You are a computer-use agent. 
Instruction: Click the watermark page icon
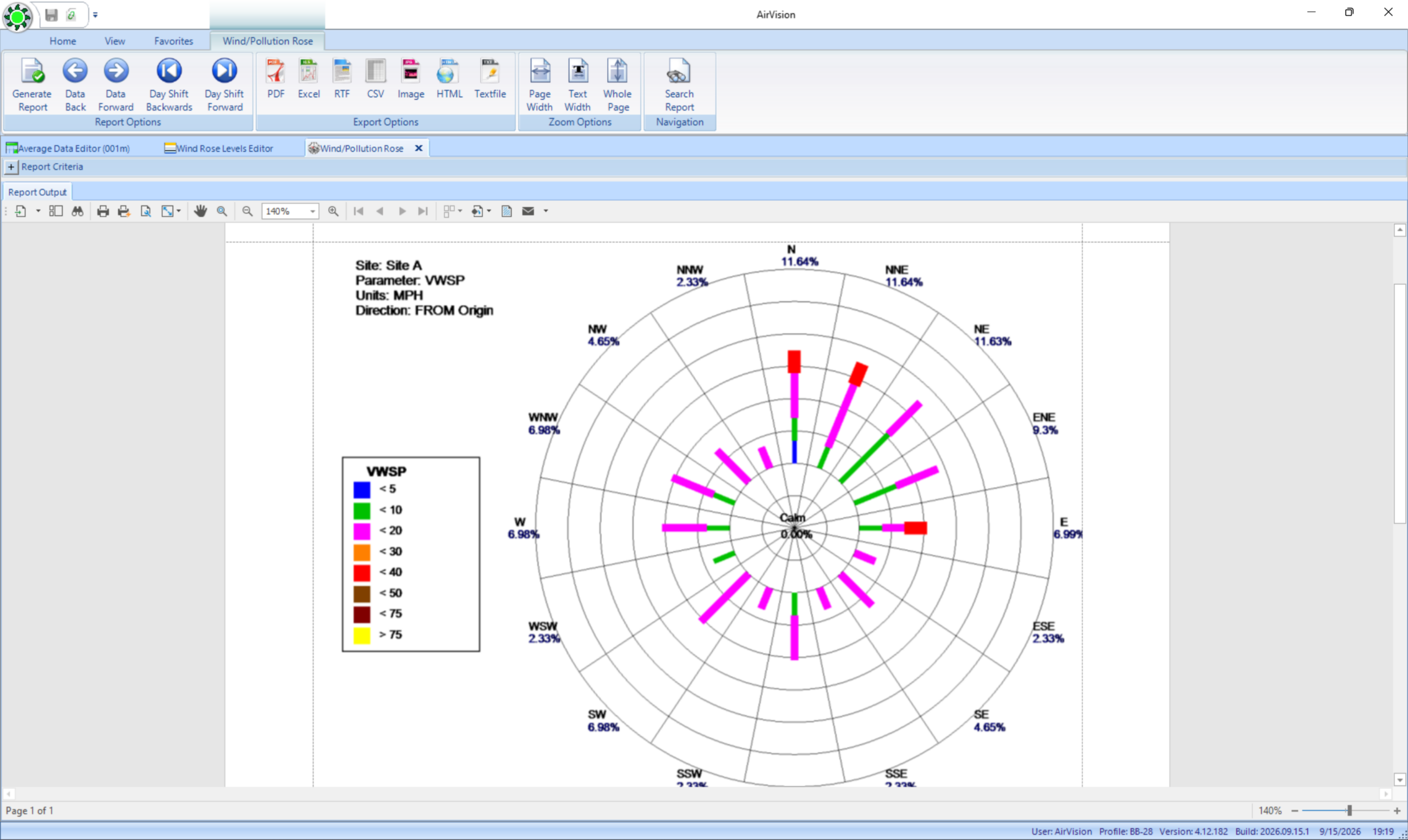tap(507, 211)
